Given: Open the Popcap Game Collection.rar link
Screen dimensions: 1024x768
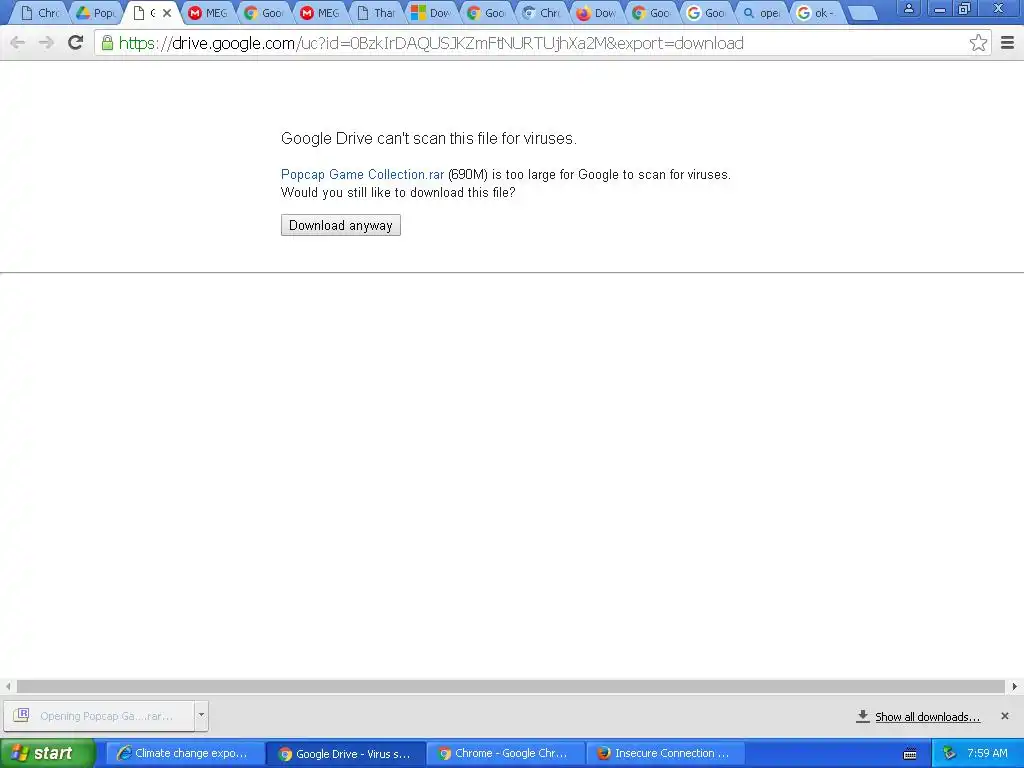Looking at the screenshot, I should pos(362,174).
